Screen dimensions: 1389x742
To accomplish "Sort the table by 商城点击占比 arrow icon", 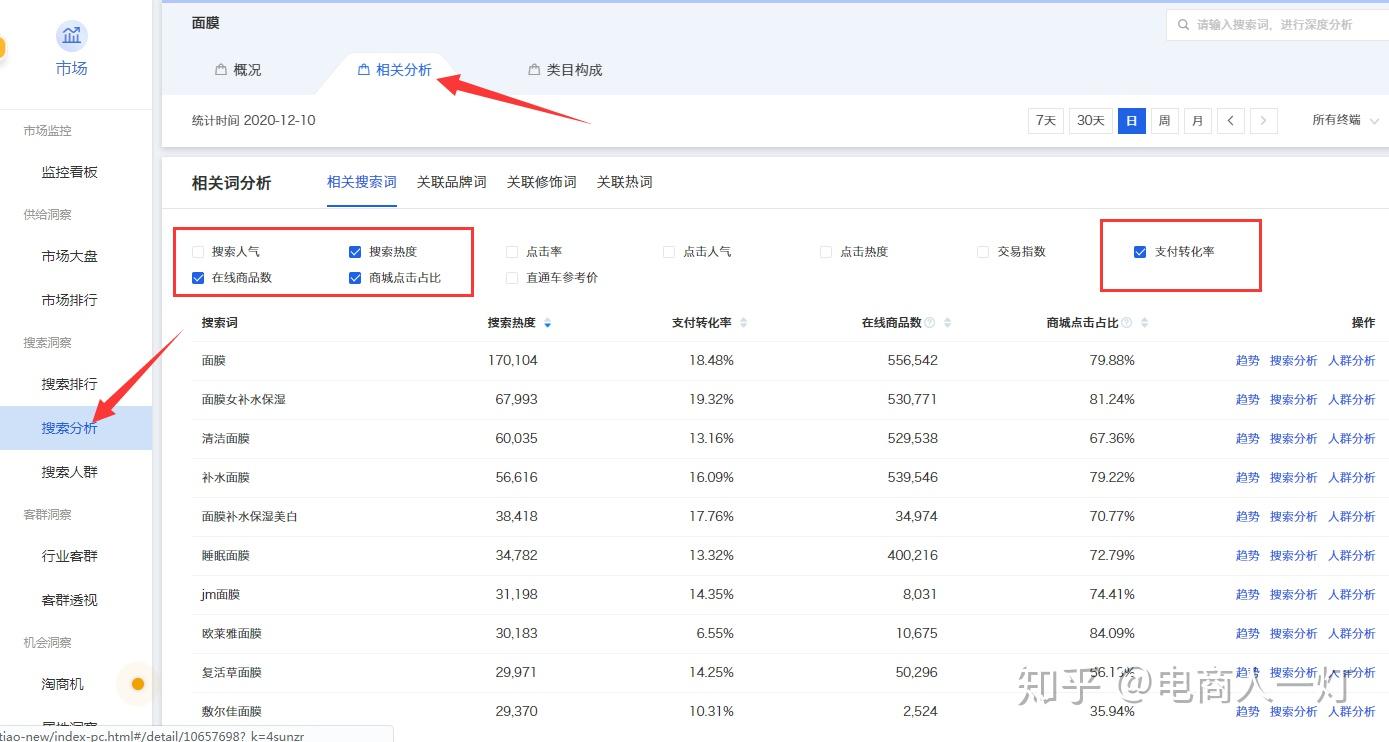I will (1144, 323).
